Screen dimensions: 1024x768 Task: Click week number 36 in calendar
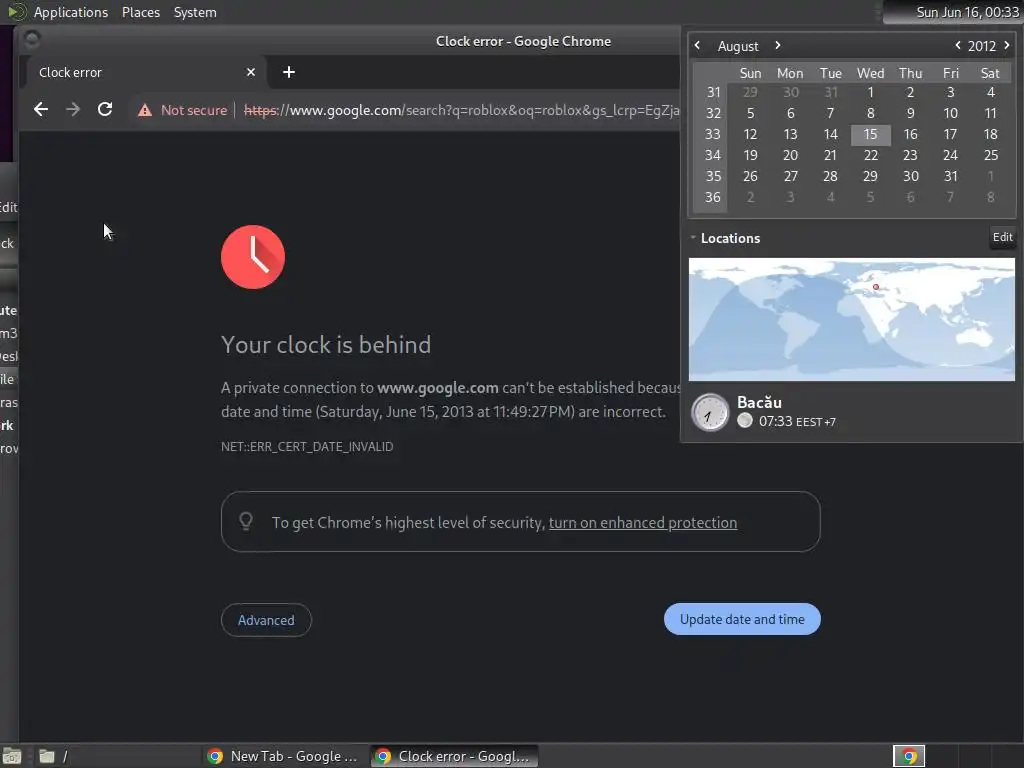click(x=712, y=197)
